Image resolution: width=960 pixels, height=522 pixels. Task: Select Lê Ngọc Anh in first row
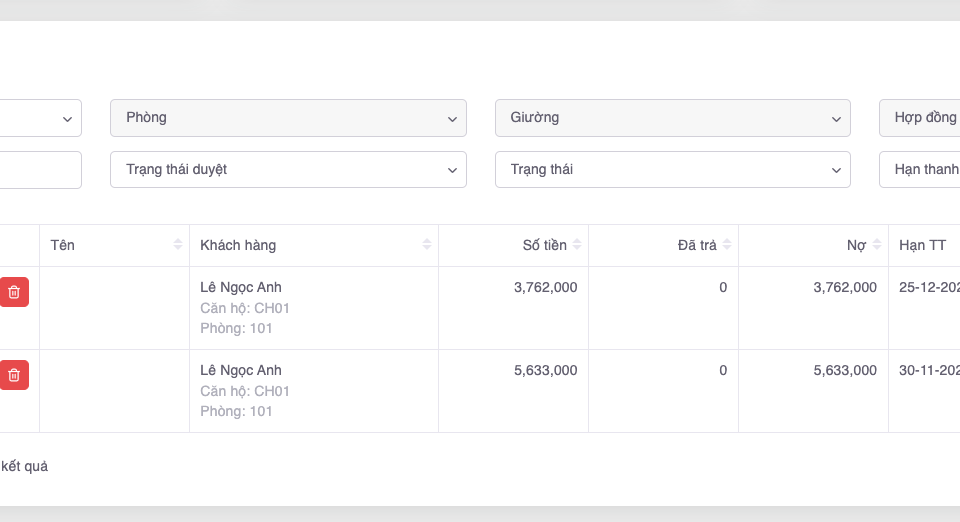(241, 288)
